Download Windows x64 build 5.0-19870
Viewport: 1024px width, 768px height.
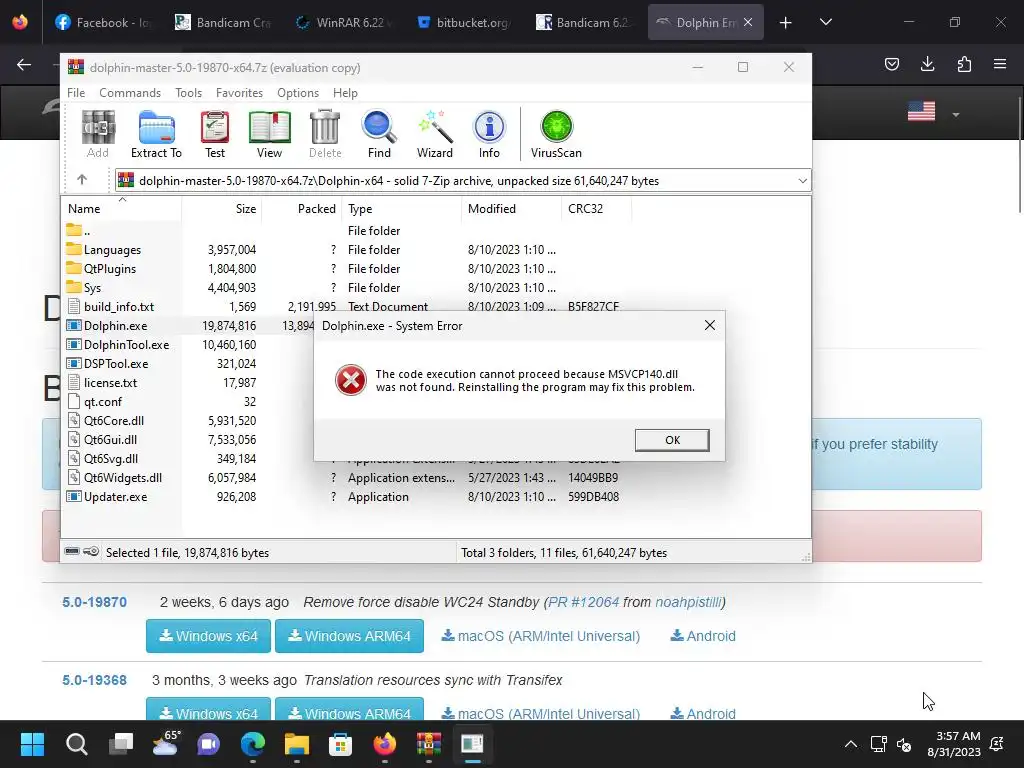point(208,636)
